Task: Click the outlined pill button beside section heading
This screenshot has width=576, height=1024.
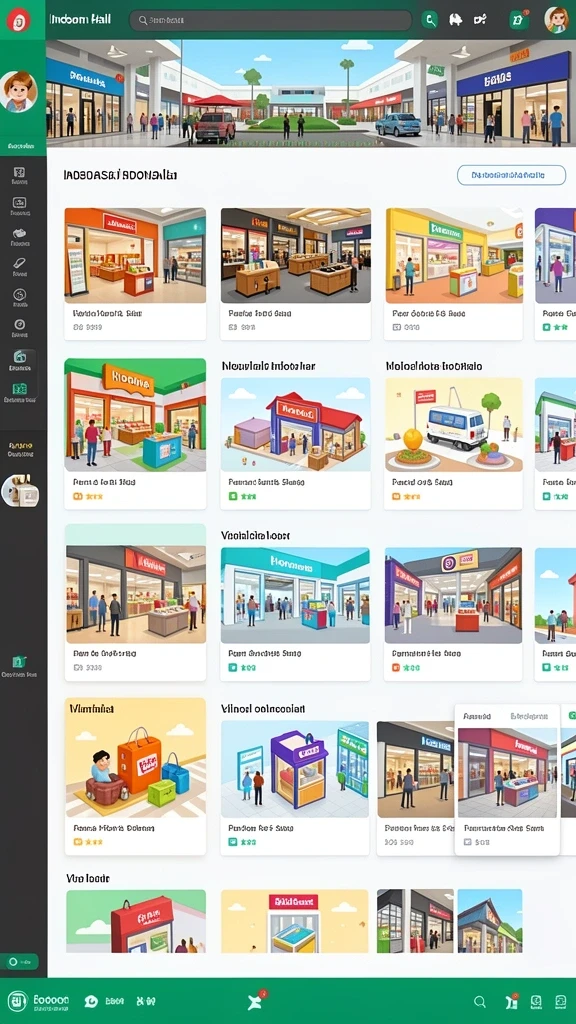Action: [511, 175]
